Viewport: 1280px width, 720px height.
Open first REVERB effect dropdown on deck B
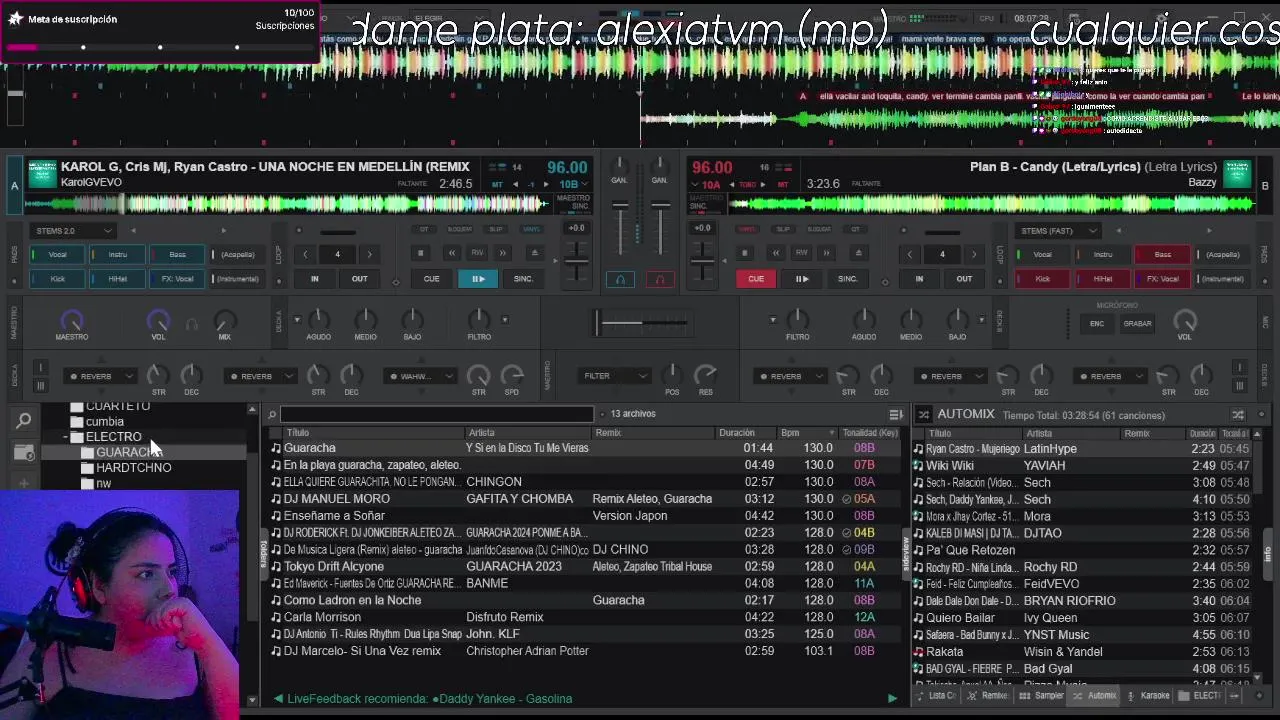tap(789, 377)
